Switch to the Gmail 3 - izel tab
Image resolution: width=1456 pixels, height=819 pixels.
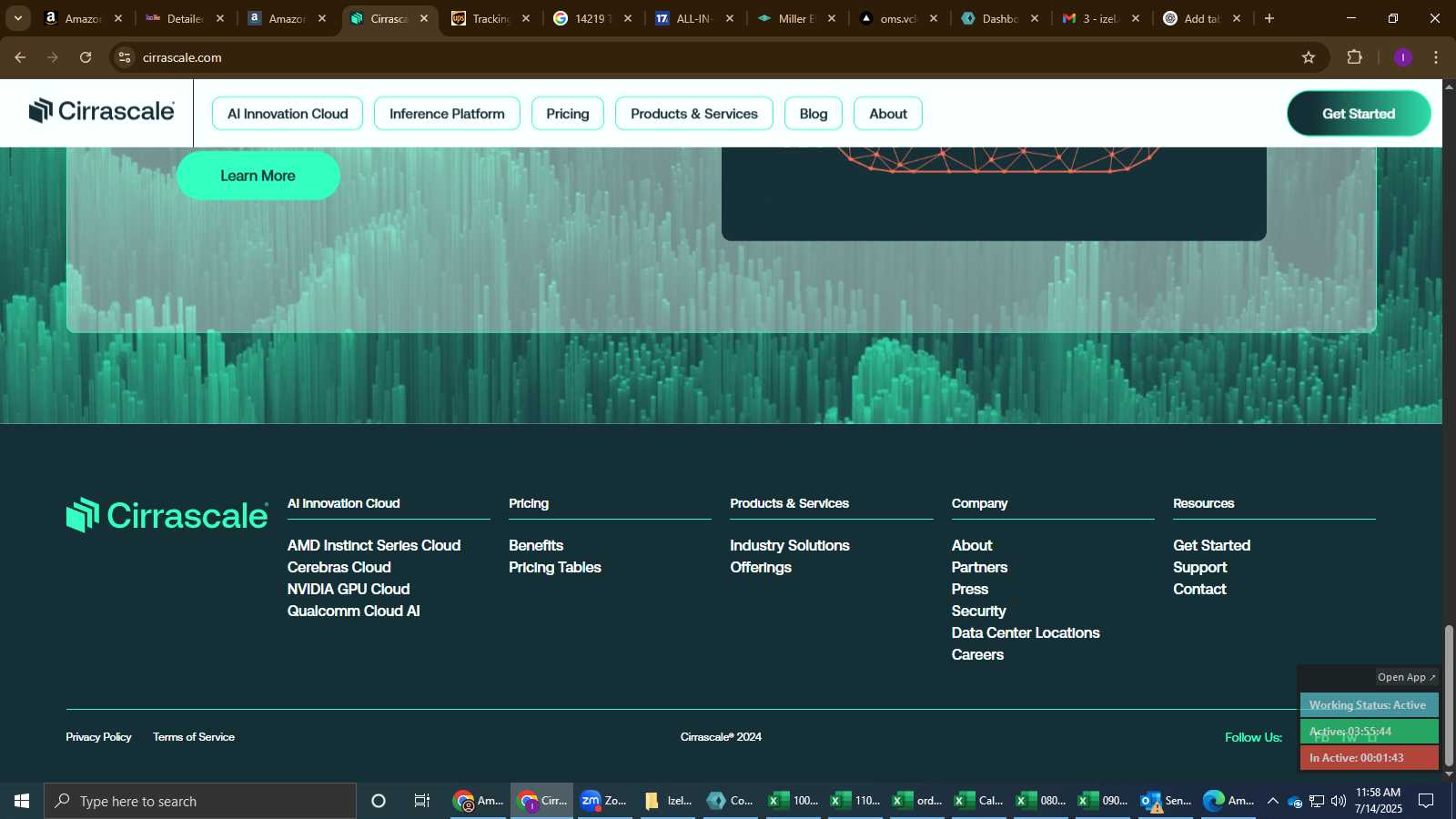(x=1102, y=18)
